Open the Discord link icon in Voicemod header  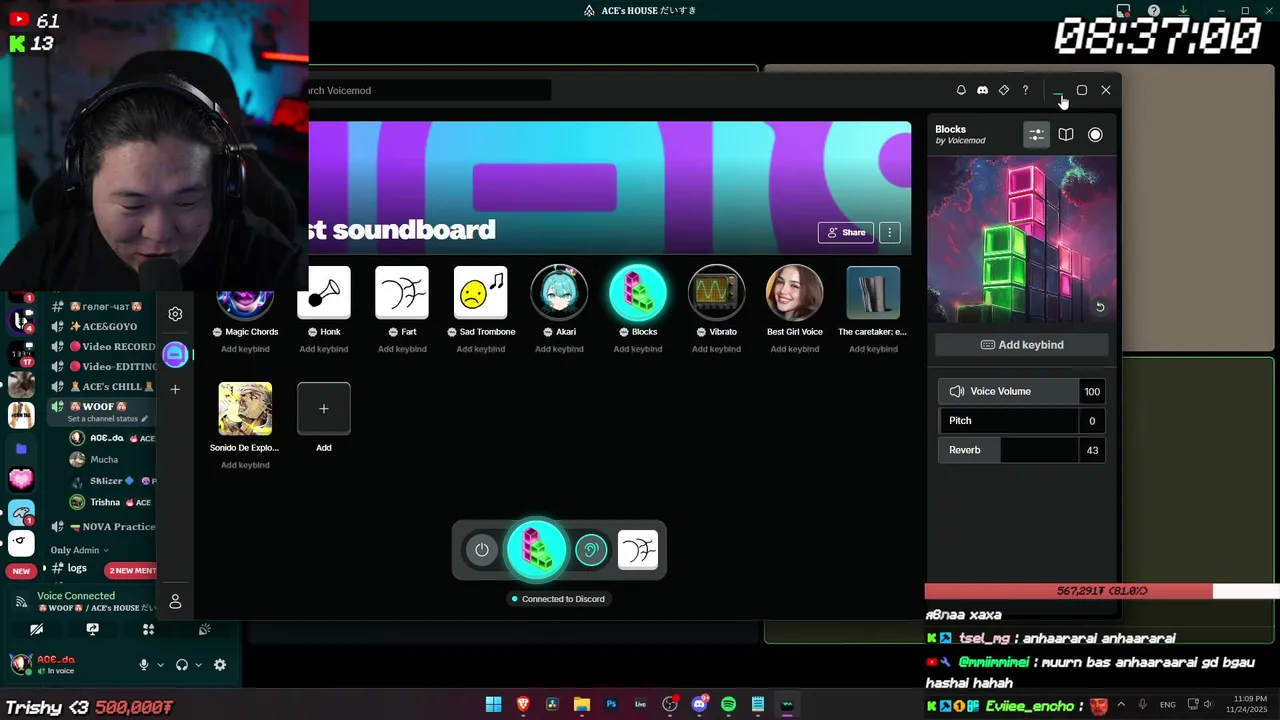(982, 90)
